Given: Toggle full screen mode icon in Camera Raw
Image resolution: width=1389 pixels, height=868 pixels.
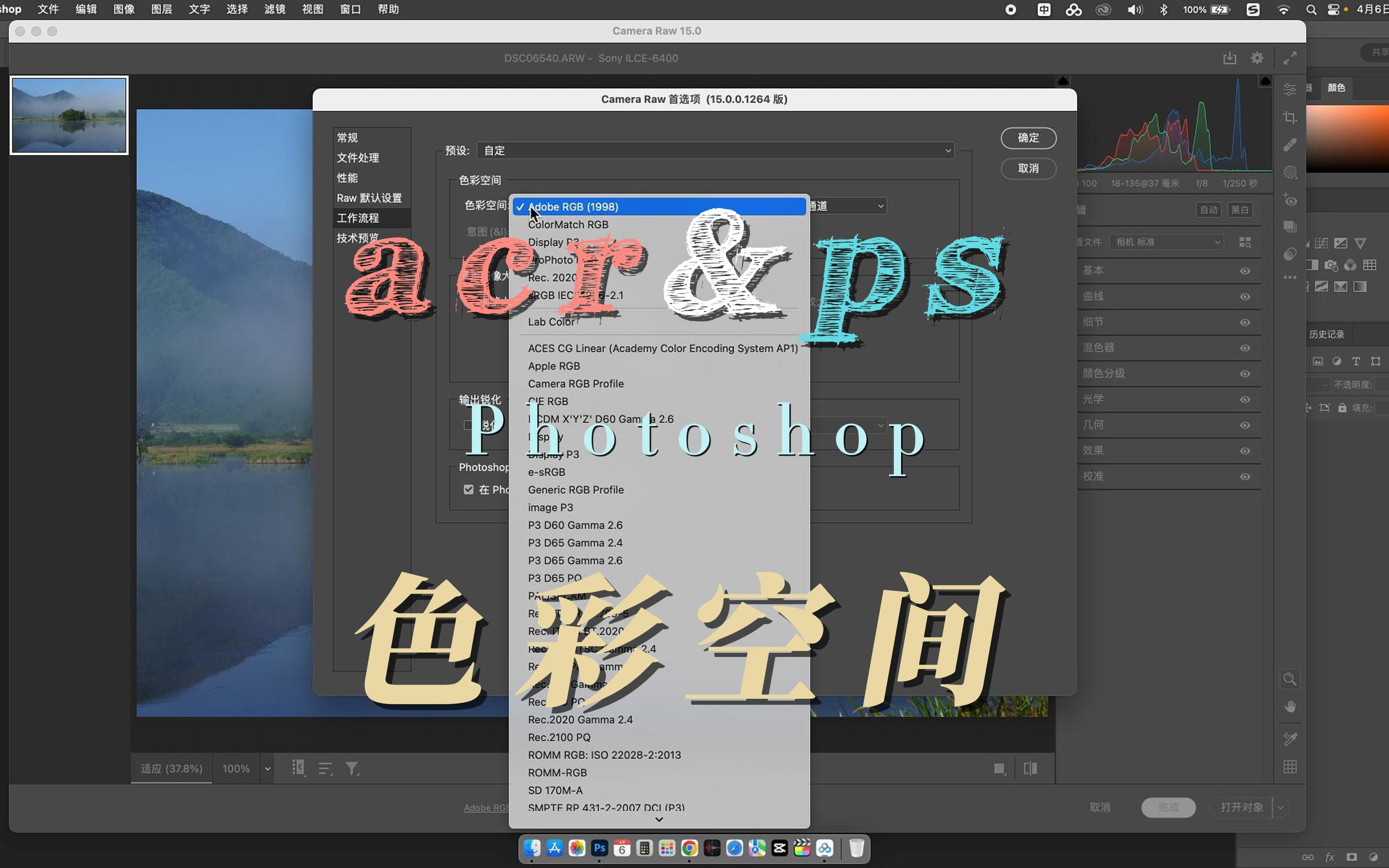Looking at the screenshot, I should [1290, 58].
